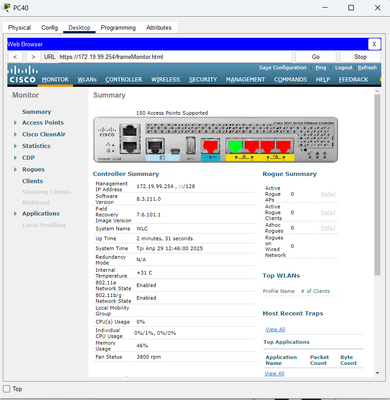Screen dimensions: 390x400
Task: Expand the Applications tree arrow
Action: 15,214
